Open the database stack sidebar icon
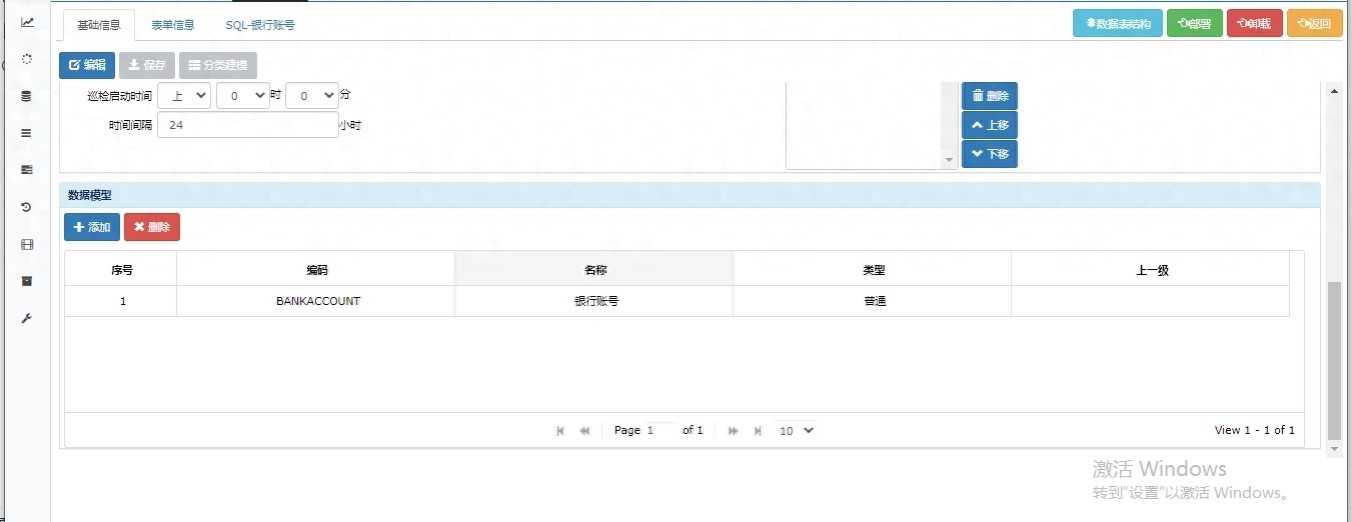Screen dimensions: 1352x522 (x=27, y=96)
